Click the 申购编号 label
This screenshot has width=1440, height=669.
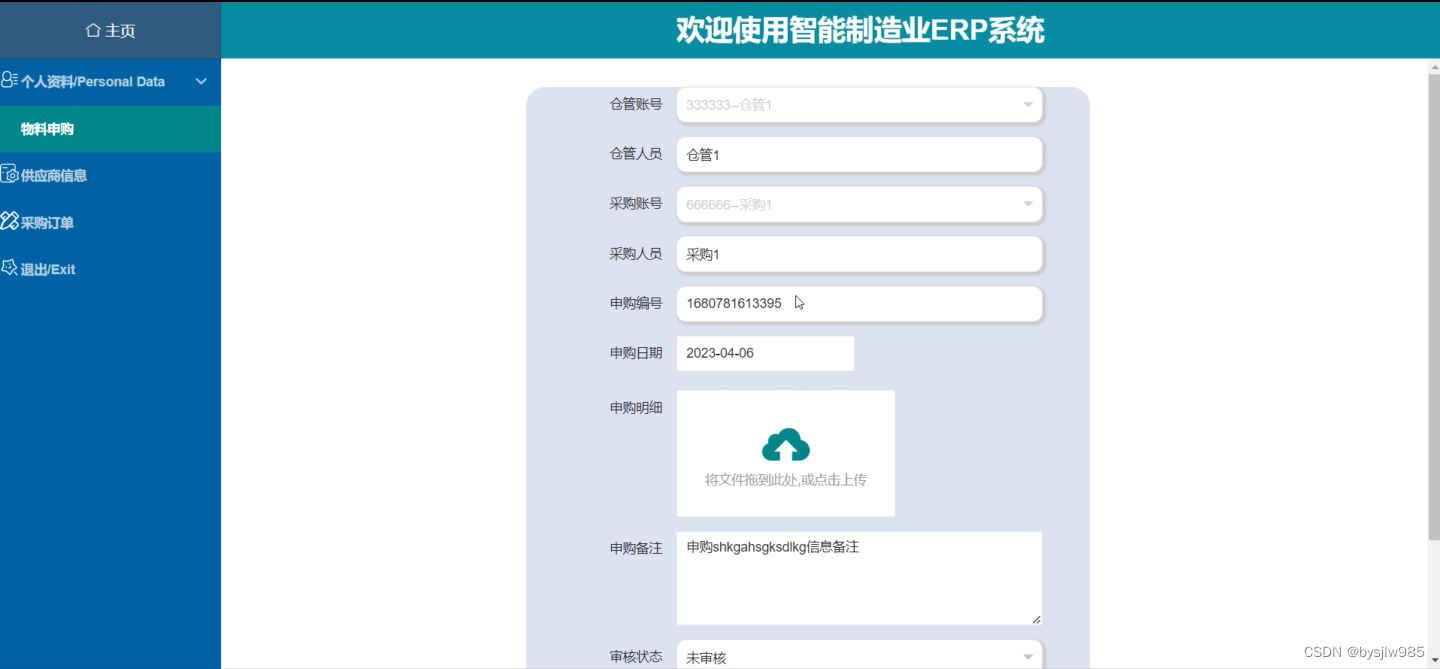point(636,303)
